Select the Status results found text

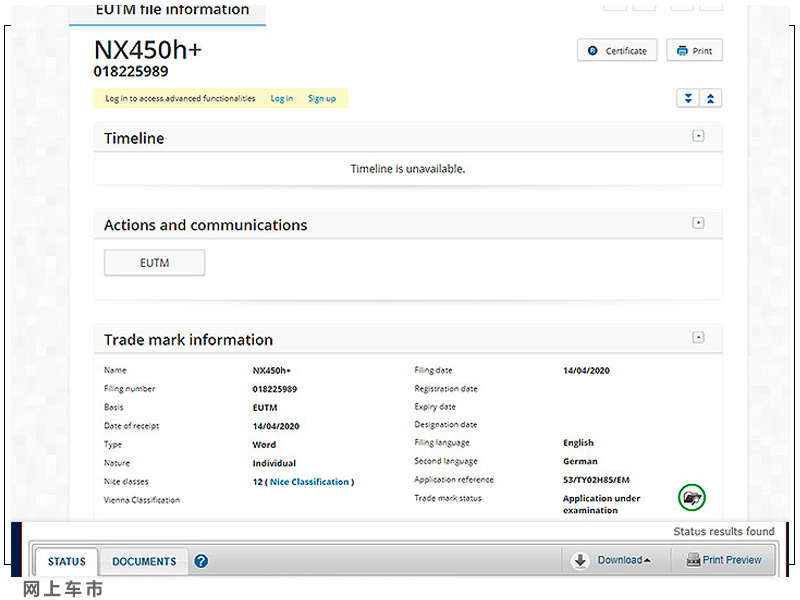pos(723,532)
